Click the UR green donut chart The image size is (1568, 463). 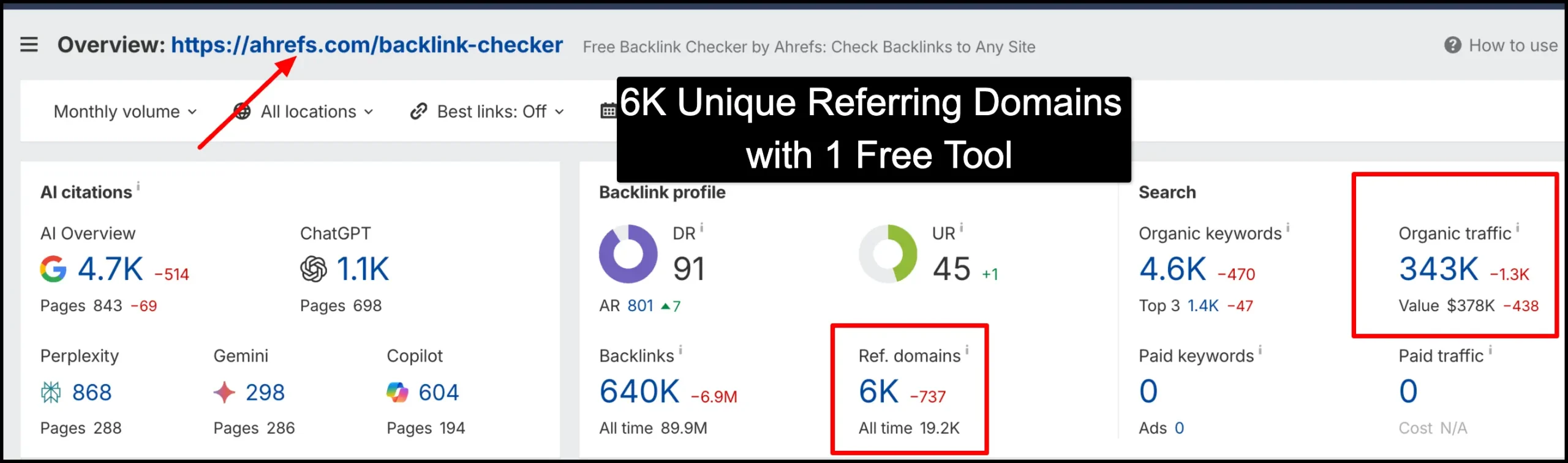pyautogui.click(x=888, y=254)
